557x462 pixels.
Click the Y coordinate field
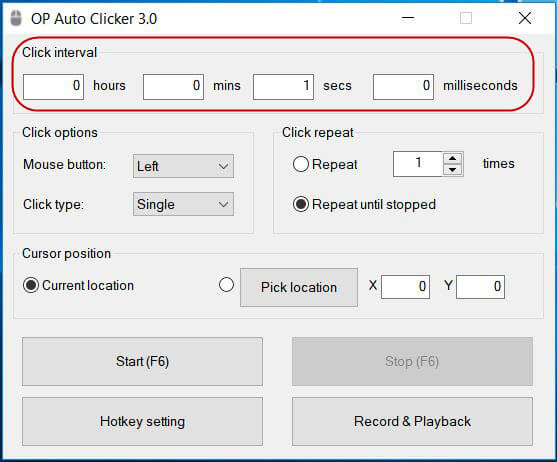pyautogui.click(x=480, y=287)
